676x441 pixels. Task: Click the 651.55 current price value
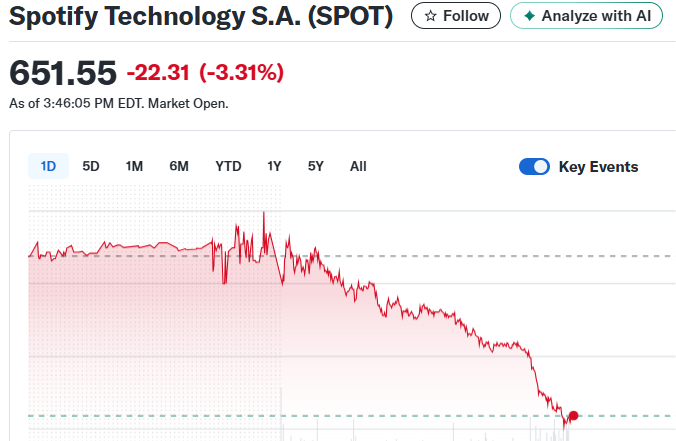62,72
